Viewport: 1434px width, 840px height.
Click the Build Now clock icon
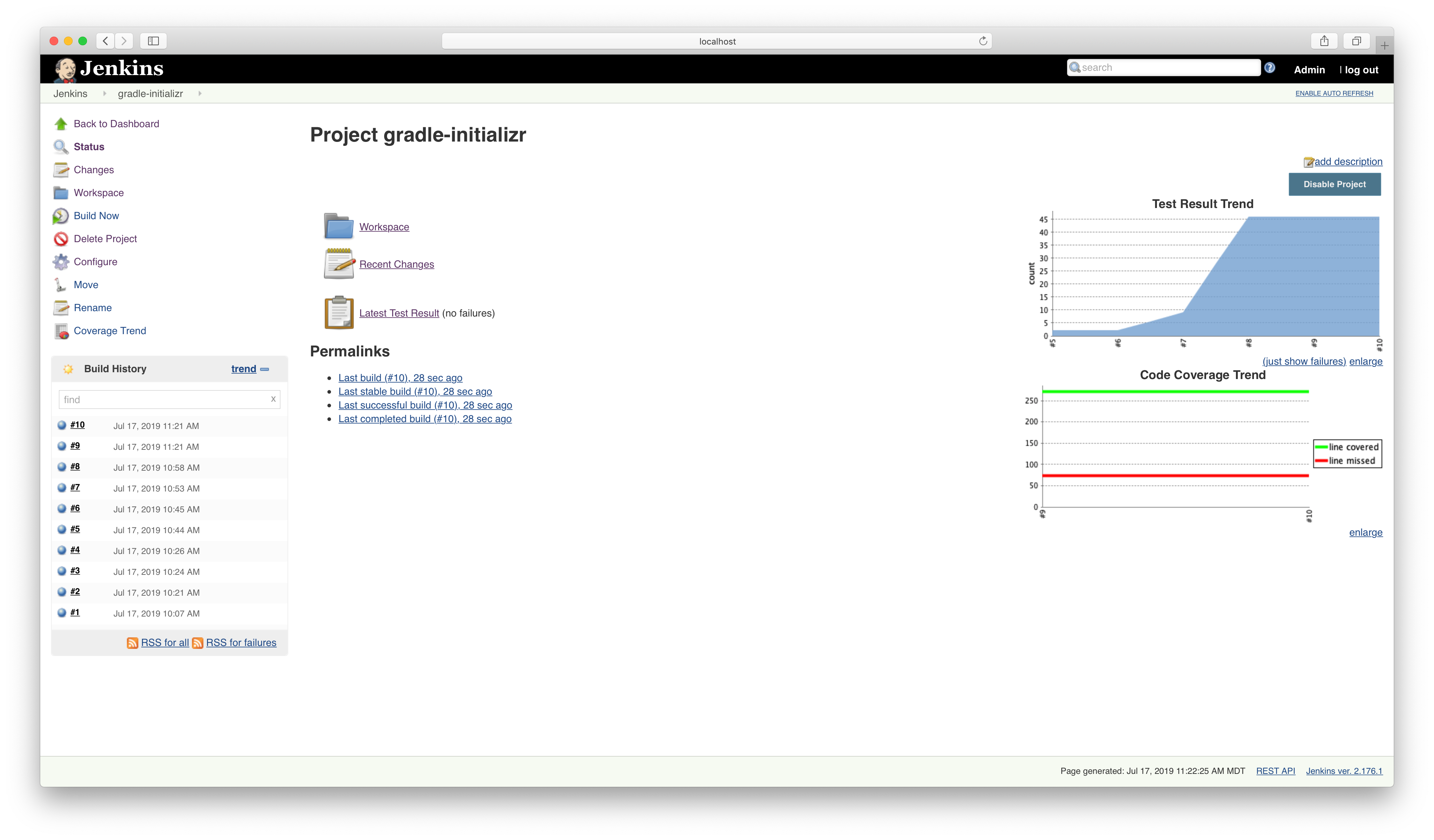60,216
